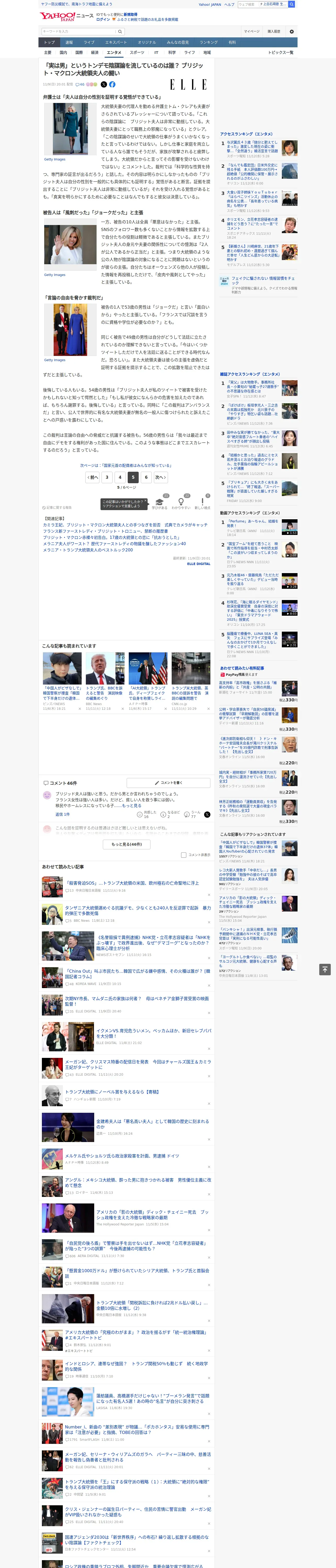Click the 学びがある reaction icon

click(160, 502)
